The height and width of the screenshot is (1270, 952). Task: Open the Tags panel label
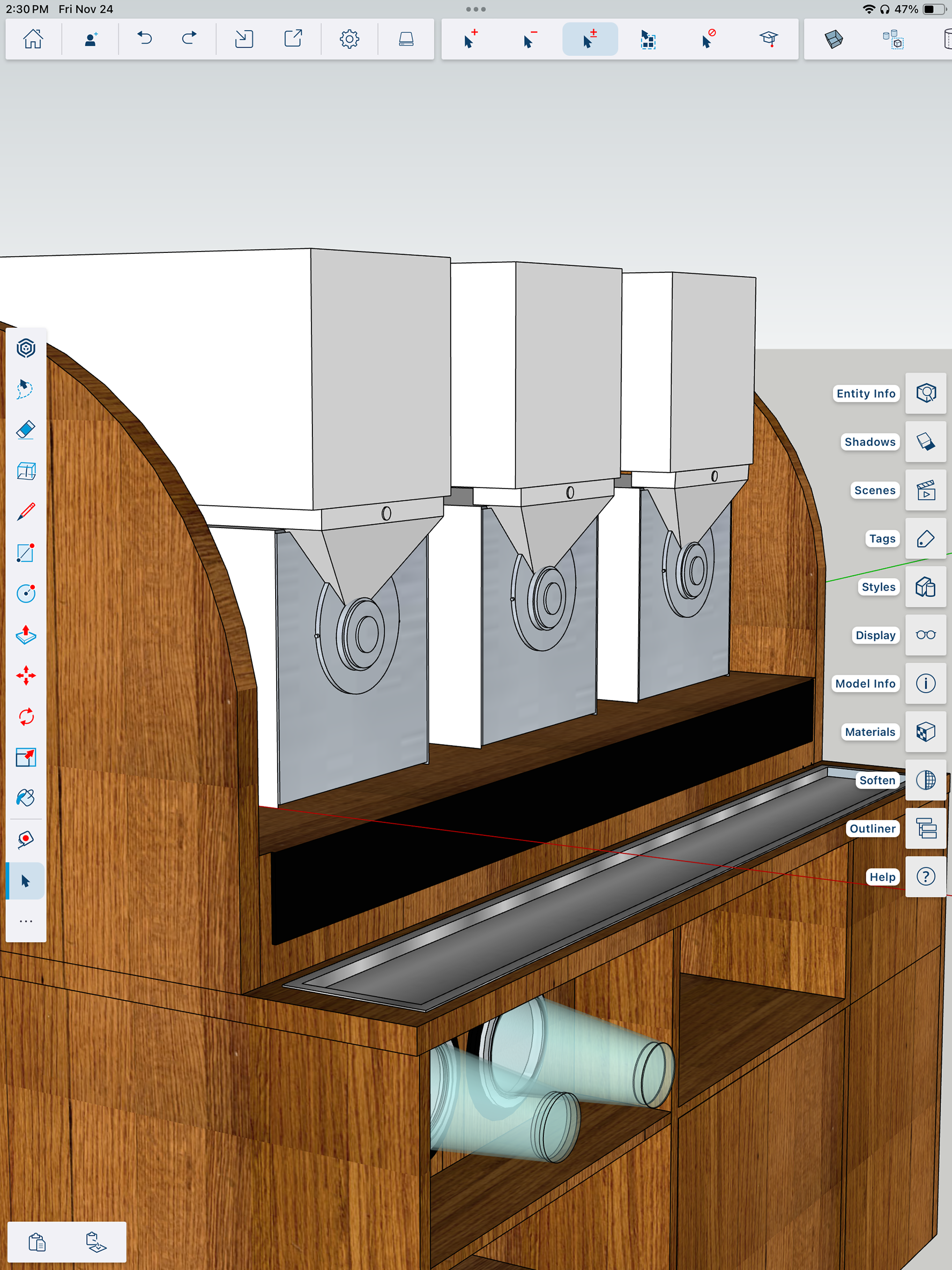(882, 539)
